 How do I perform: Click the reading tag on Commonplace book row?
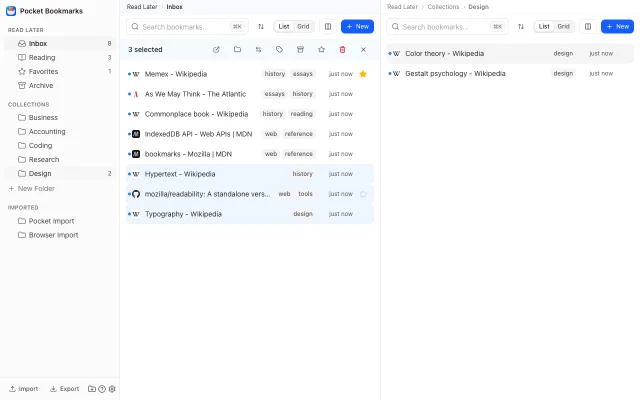pyautogui.click(x=302, y=114)
